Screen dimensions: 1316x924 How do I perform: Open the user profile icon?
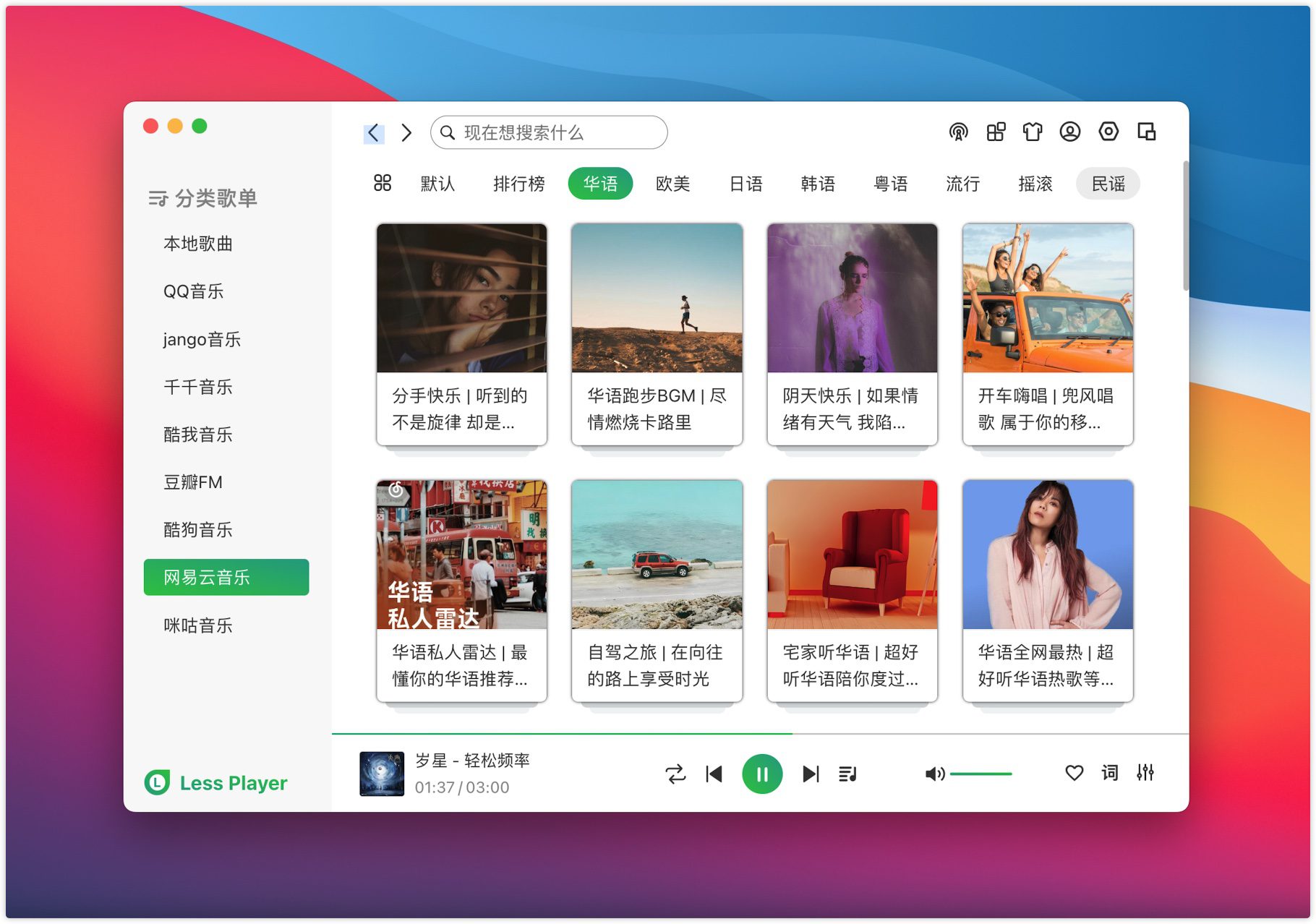tap(1070, 132)
